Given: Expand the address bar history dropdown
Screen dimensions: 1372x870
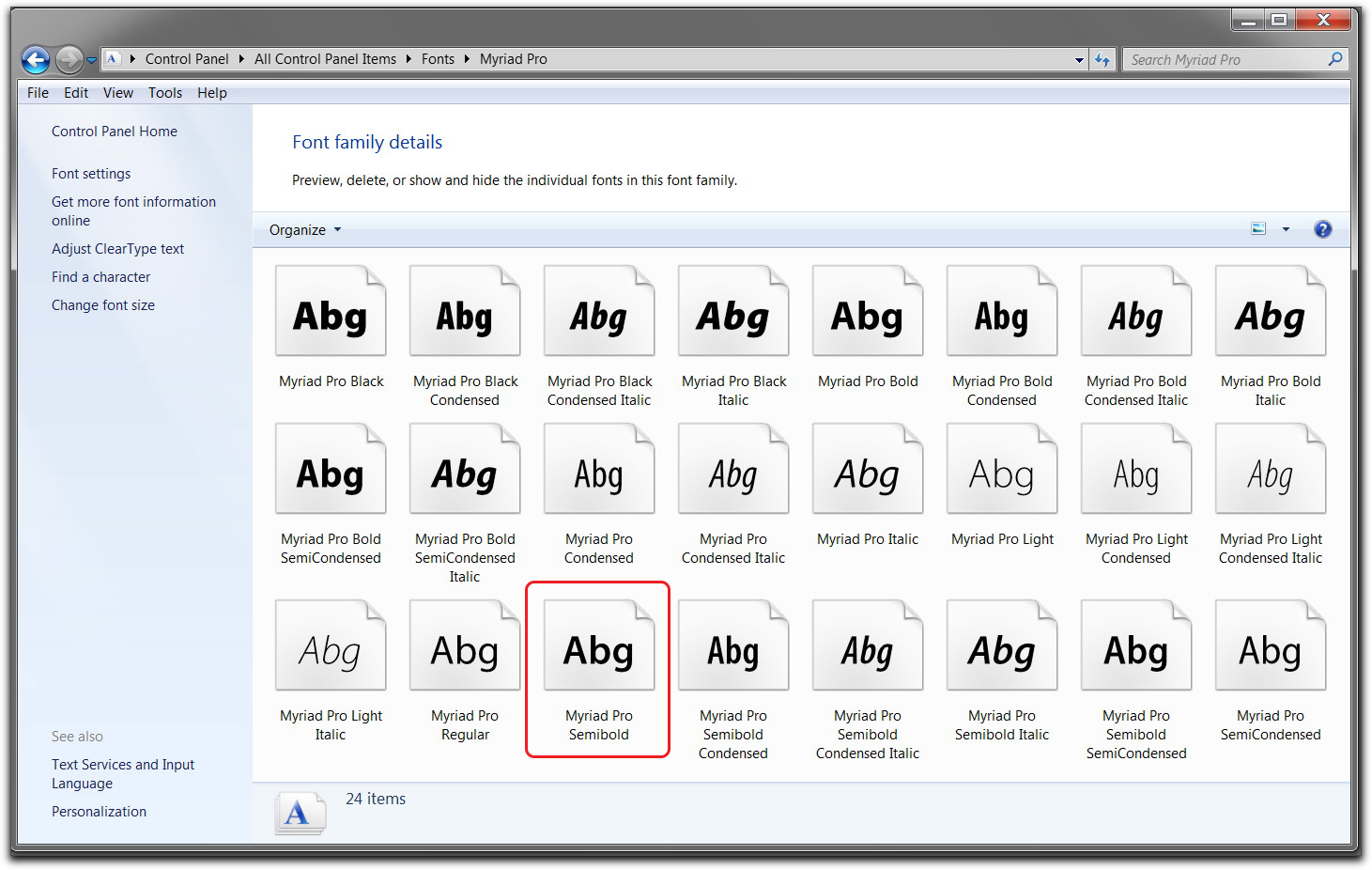Looking at the screenshot, I should [x=1079, y=60].
